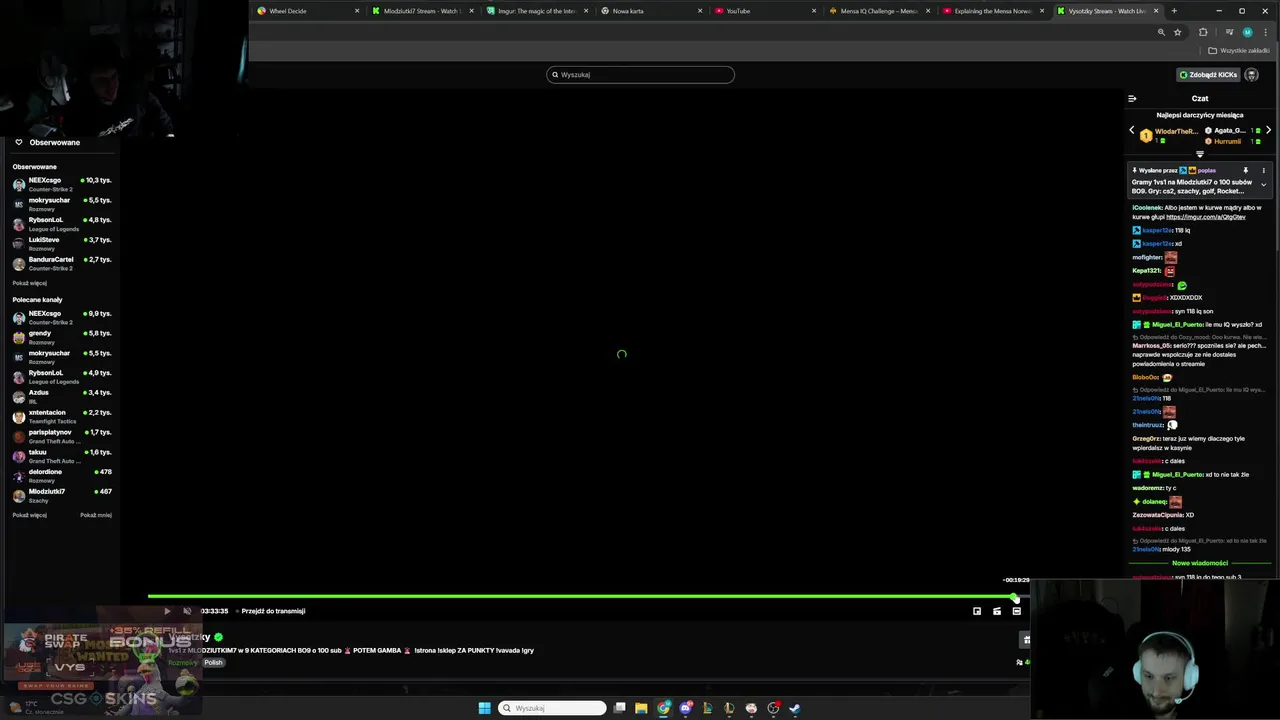Screen dimensions: 1280x720
Task: Open Mlodziutki7 Szachy channel in sidebar
Action: [x=62, y=495]
